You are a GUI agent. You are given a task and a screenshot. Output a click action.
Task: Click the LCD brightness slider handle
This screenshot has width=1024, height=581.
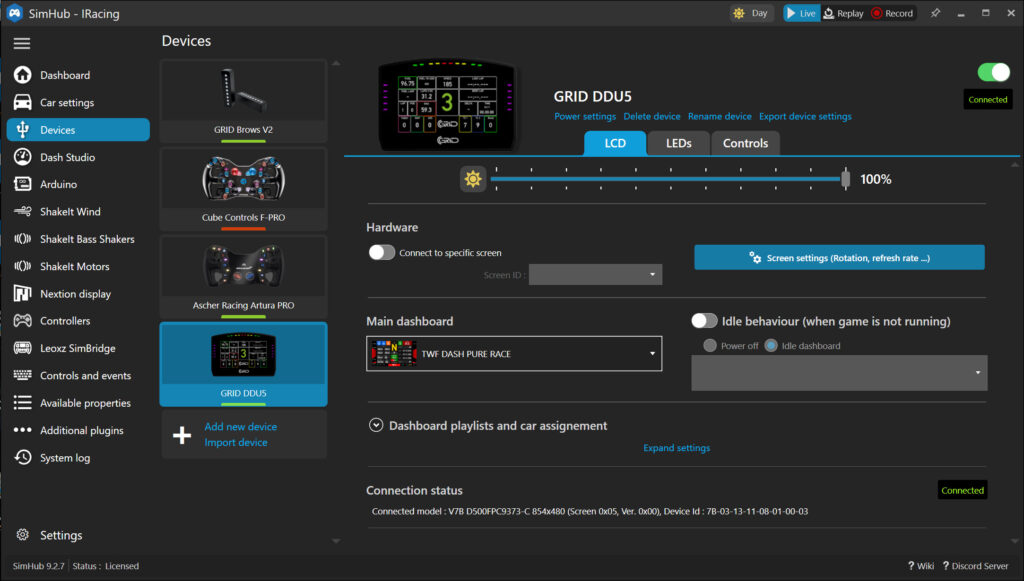pyautogui.click(x=846, y=178)
